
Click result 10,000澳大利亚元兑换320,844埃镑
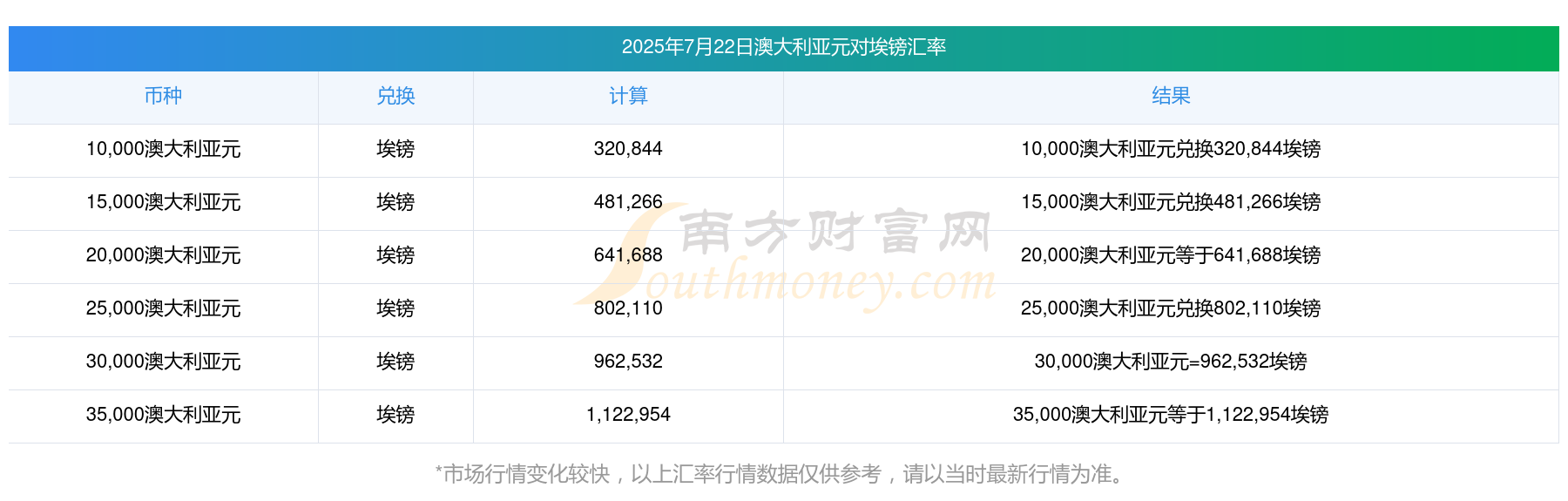pyautogui.click(x=1171, y=149)
